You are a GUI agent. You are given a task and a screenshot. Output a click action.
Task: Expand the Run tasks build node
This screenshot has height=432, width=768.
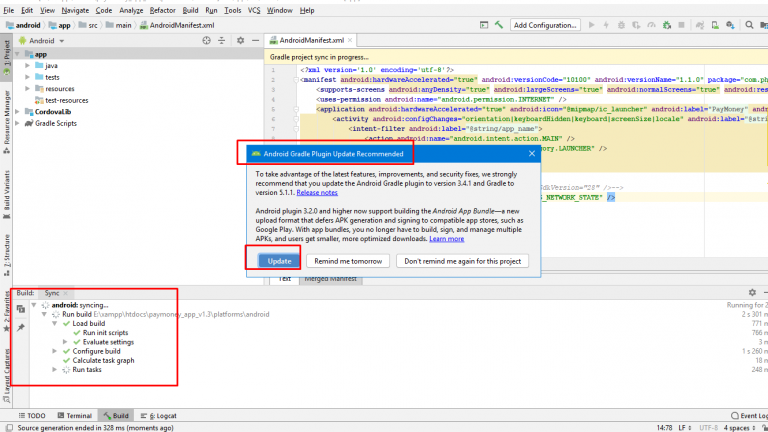pos(55,370)
